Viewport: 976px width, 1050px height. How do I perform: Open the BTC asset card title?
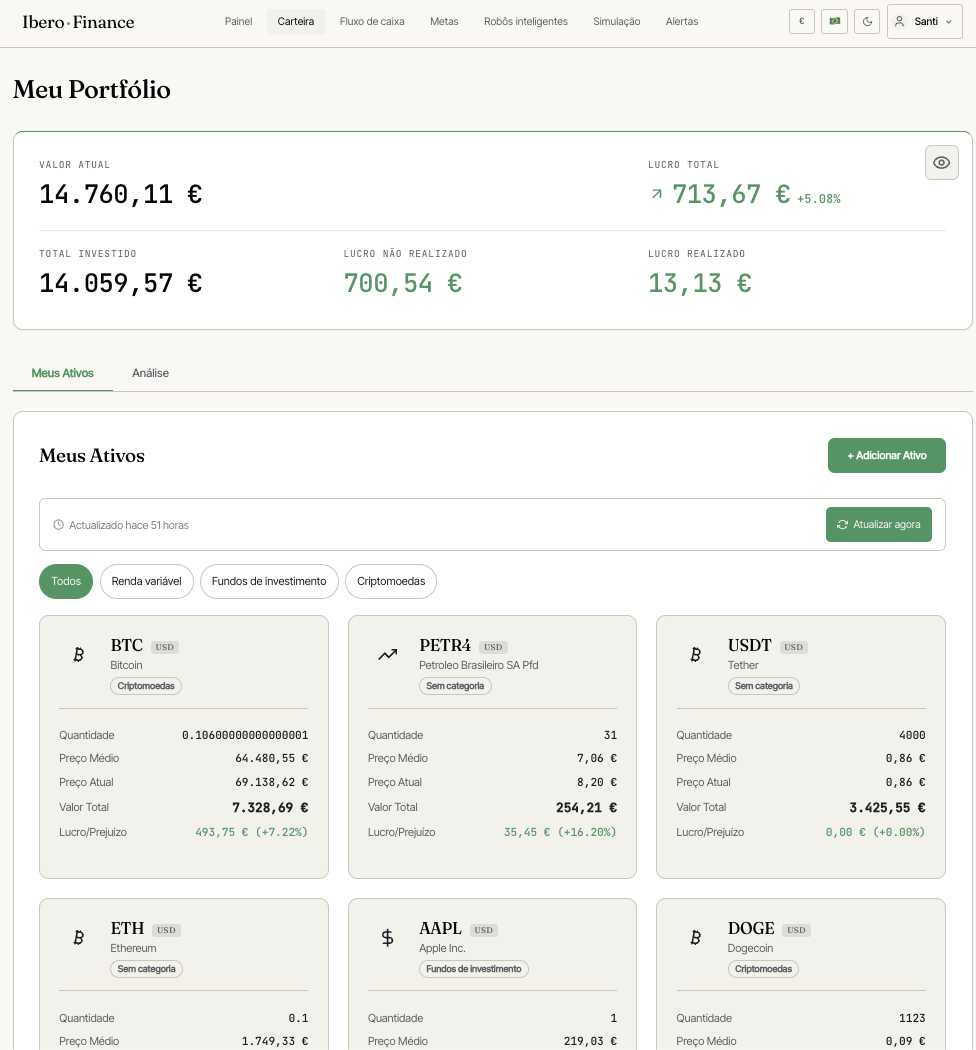click(127, 646)
